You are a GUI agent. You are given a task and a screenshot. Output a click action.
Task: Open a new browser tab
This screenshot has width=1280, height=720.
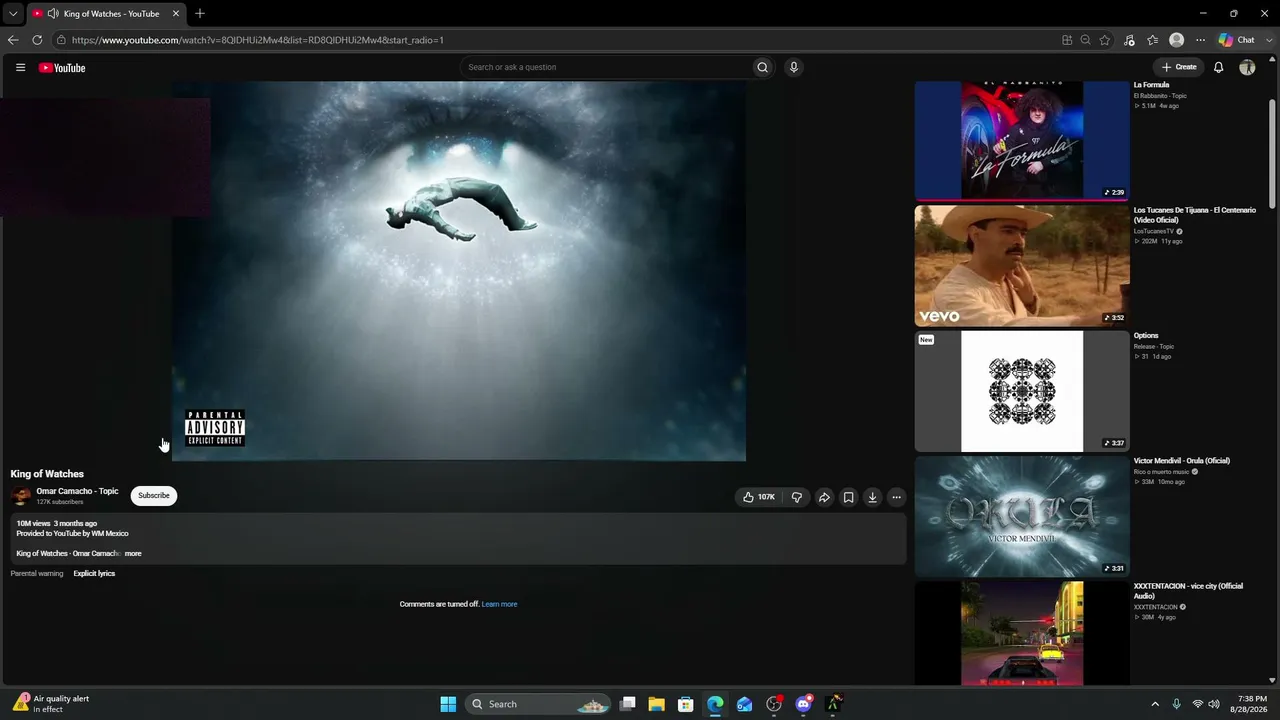pos(200,13)
